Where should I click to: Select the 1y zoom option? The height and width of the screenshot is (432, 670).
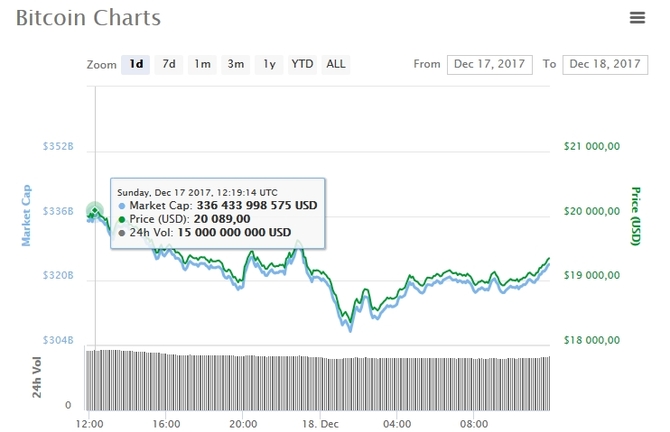[x=269, y=65]
